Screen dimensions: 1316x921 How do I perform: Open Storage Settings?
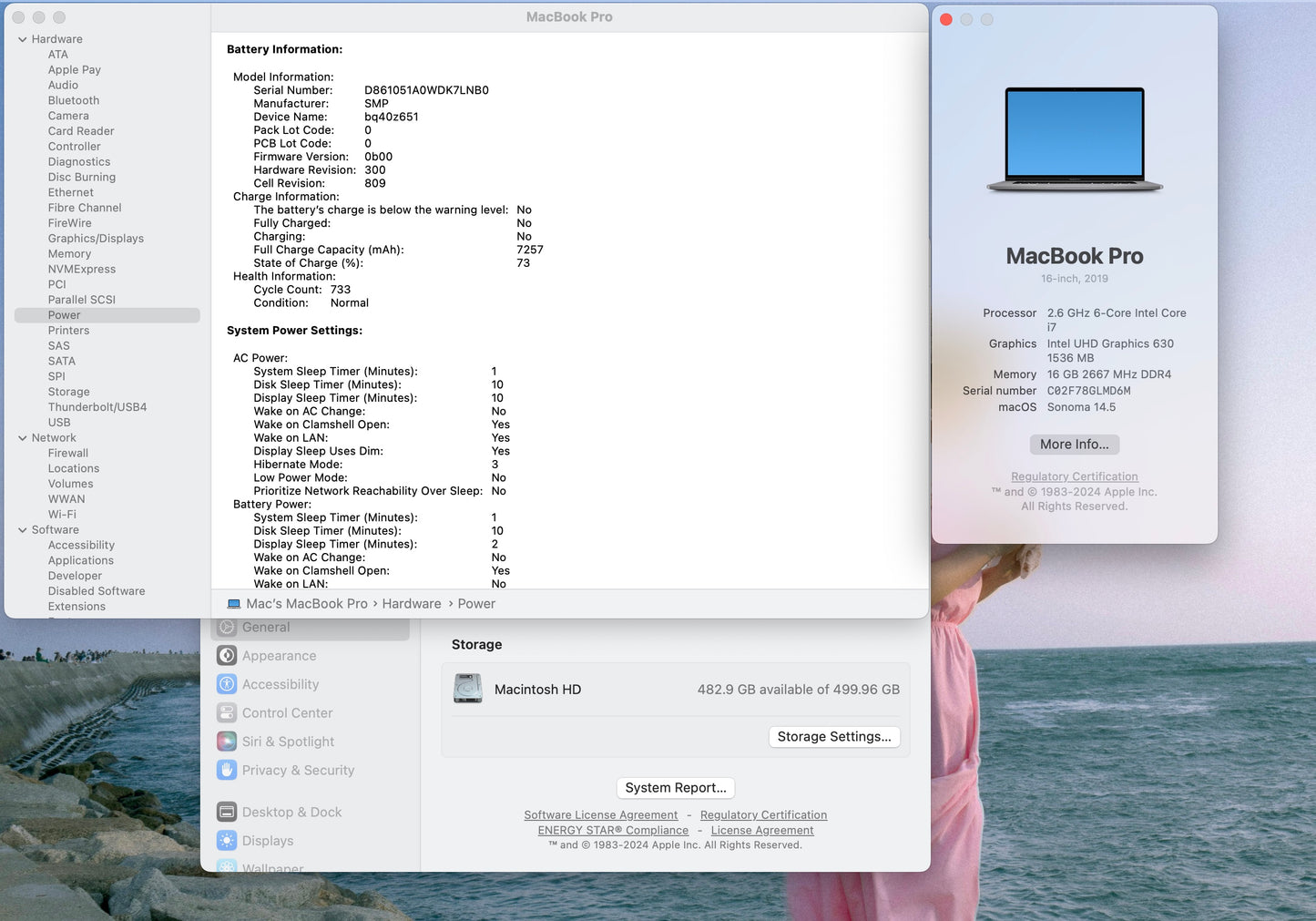pos(833,736)
